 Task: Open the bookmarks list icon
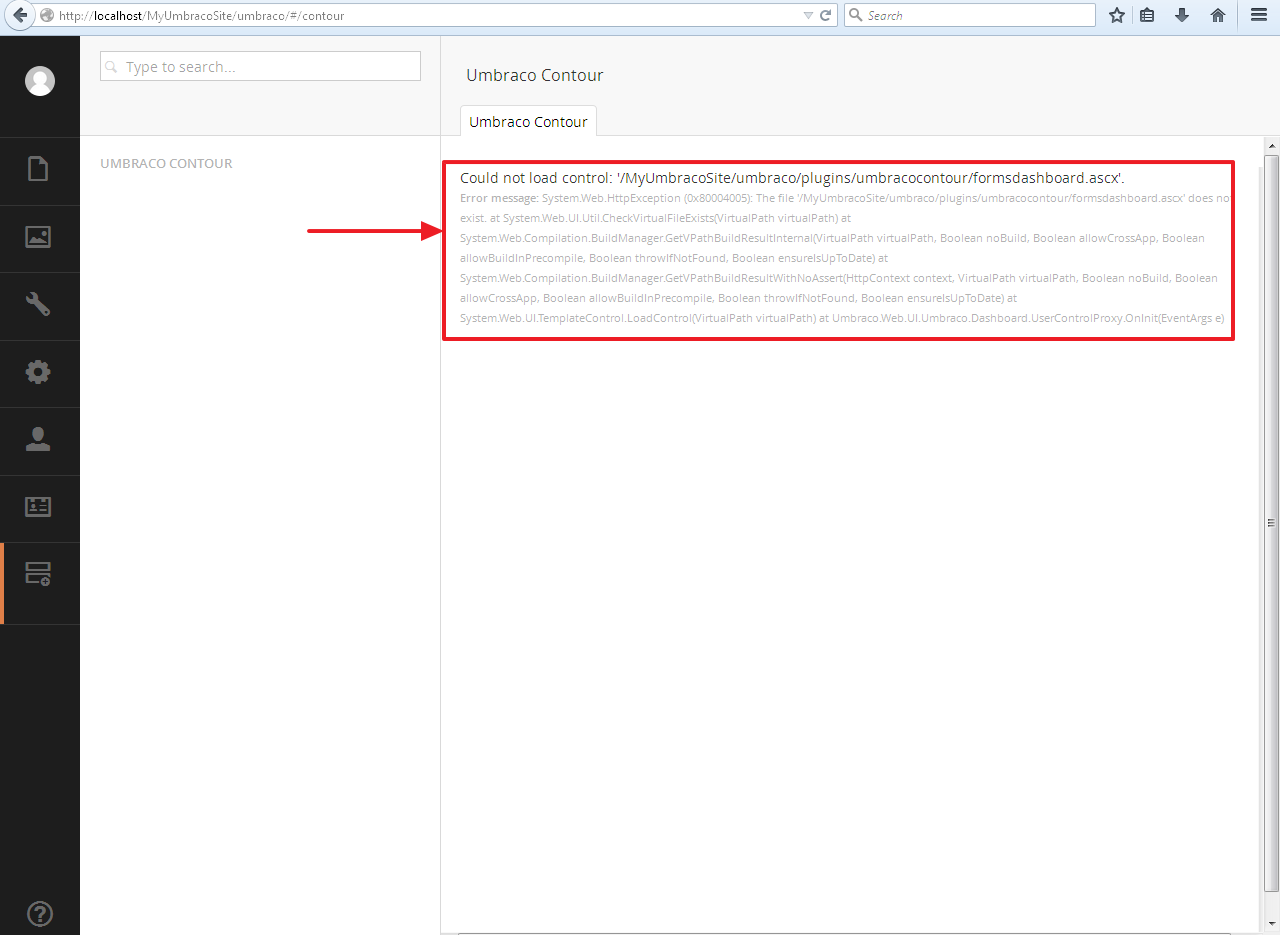[1148, 15]
